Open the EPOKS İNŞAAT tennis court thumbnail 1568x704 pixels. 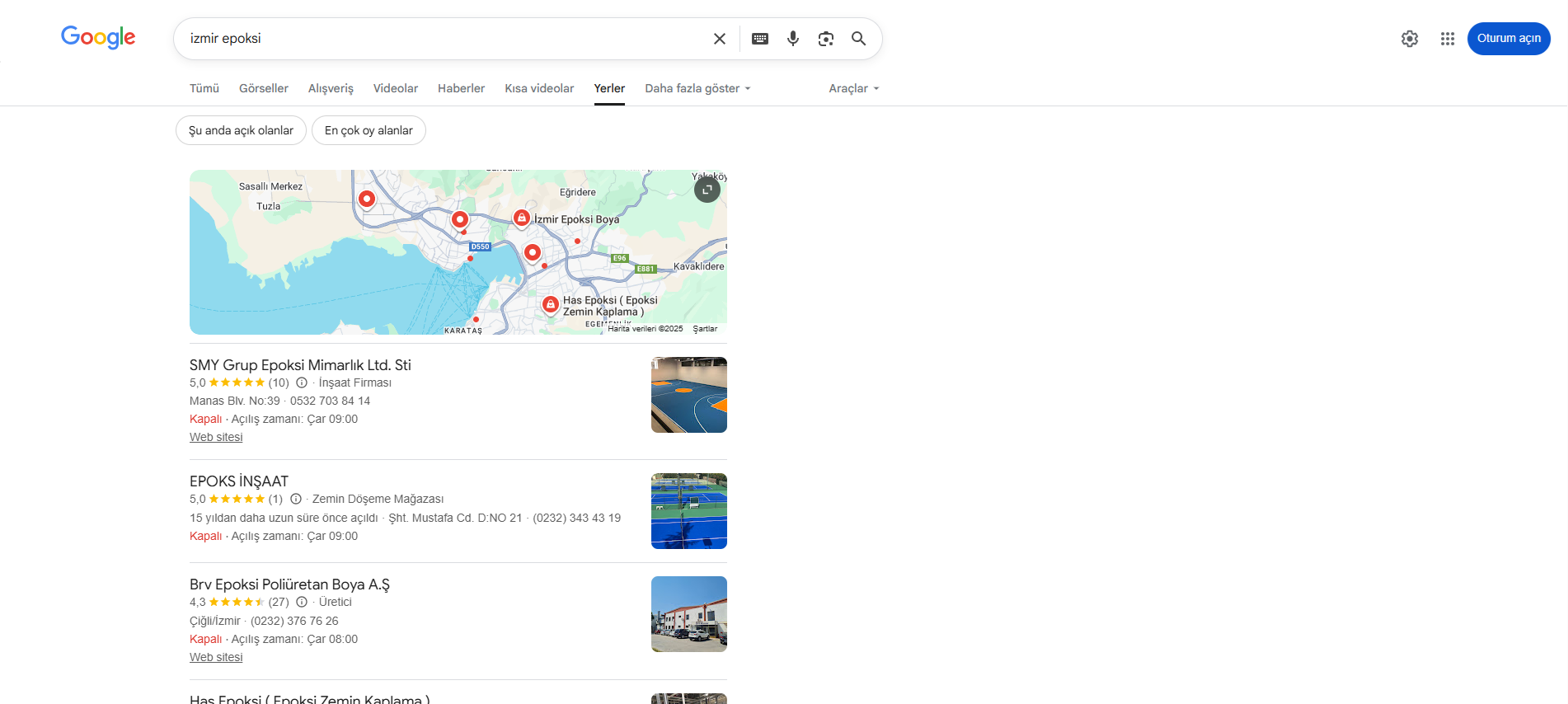(x=688, y=511)
